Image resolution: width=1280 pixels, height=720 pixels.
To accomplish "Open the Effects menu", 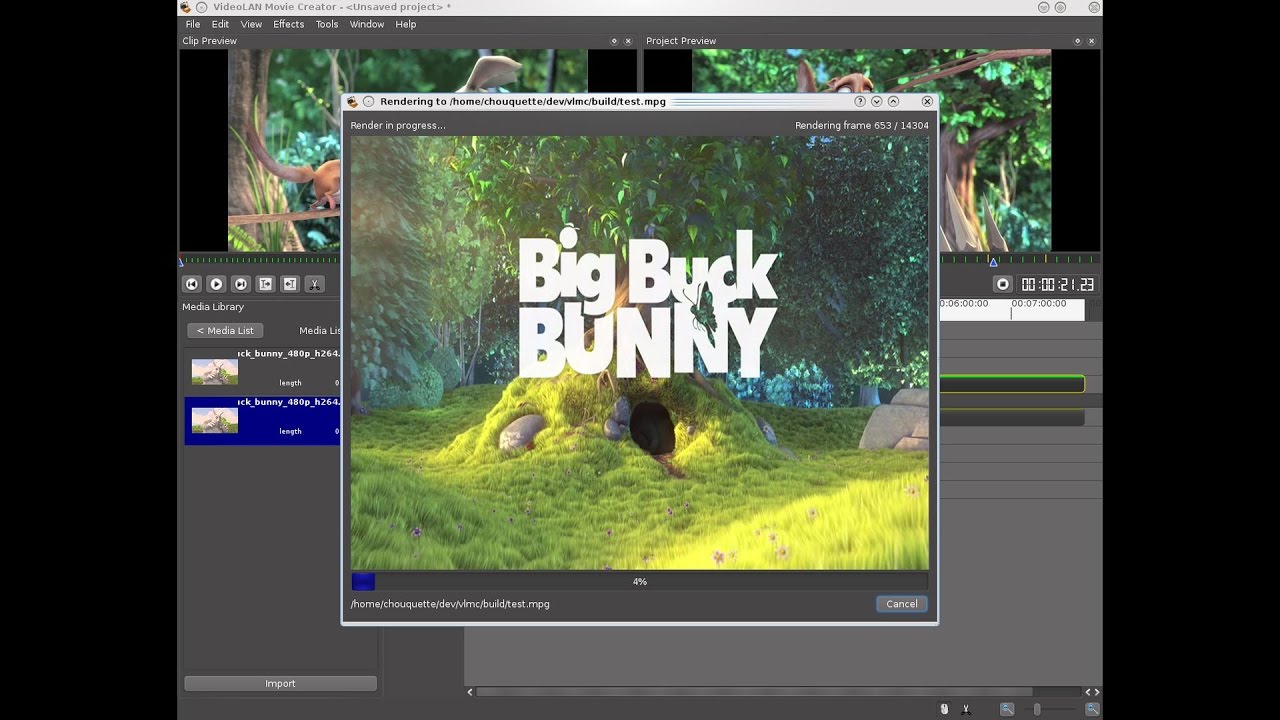I will [288, 24].
